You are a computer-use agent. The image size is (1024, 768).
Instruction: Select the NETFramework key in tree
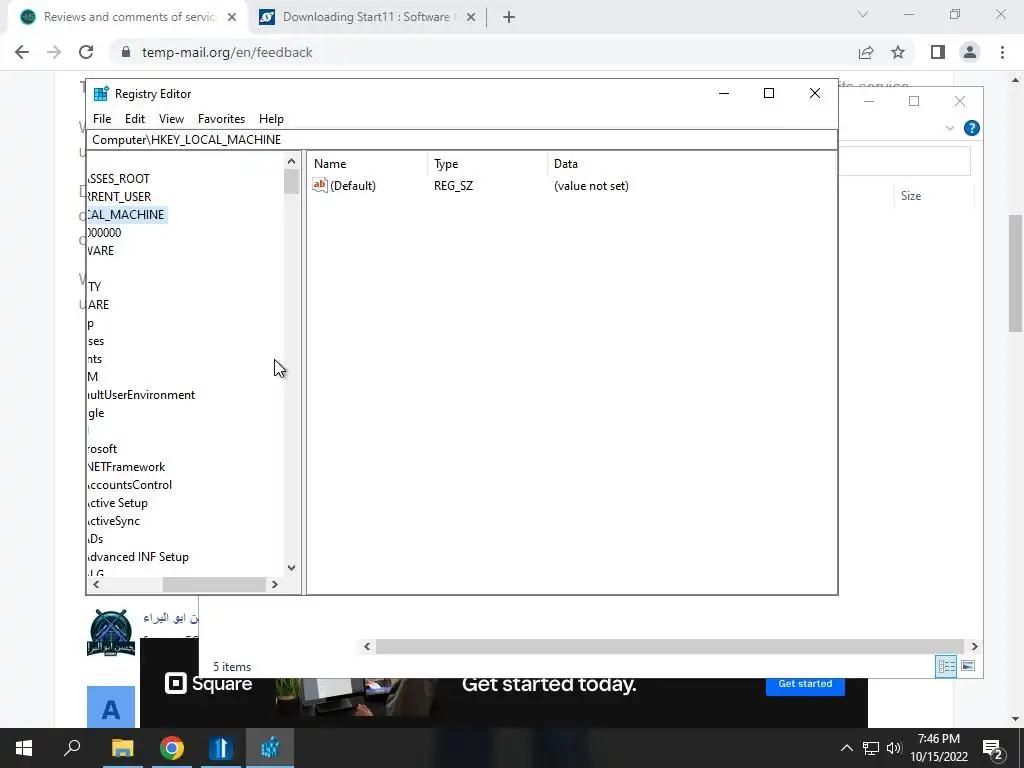[127, 467]
